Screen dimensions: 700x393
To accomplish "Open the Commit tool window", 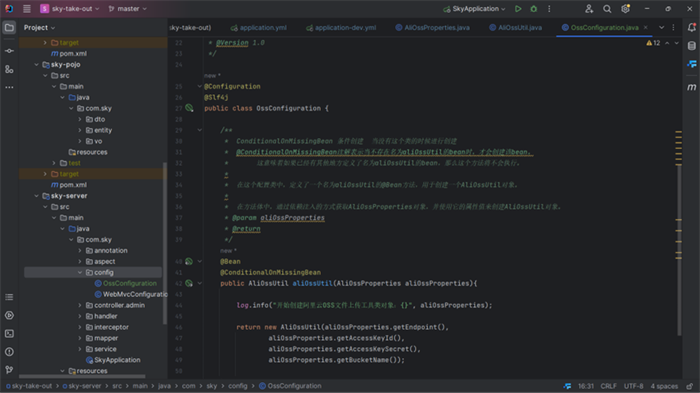I will point(9,51).
